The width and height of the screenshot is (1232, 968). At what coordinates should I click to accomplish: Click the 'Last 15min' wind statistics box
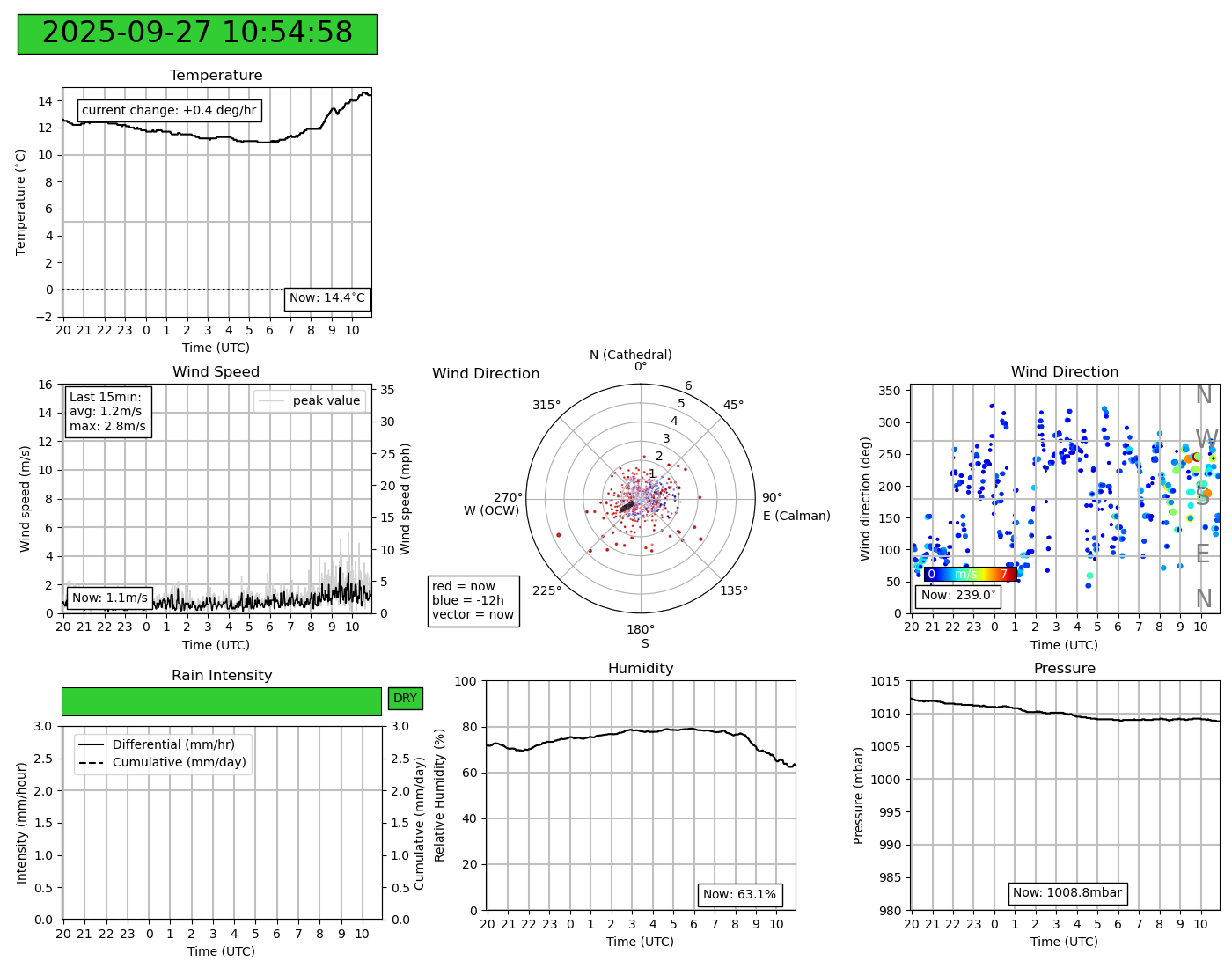[108, 412]
